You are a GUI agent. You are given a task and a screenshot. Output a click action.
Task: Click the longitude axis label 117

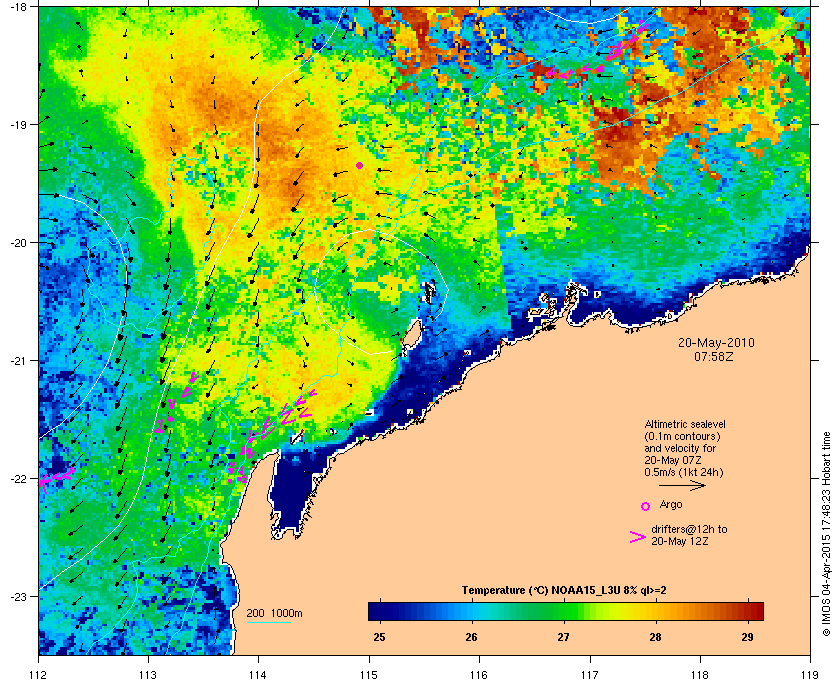pyautogui.click(x=590, y=674)
